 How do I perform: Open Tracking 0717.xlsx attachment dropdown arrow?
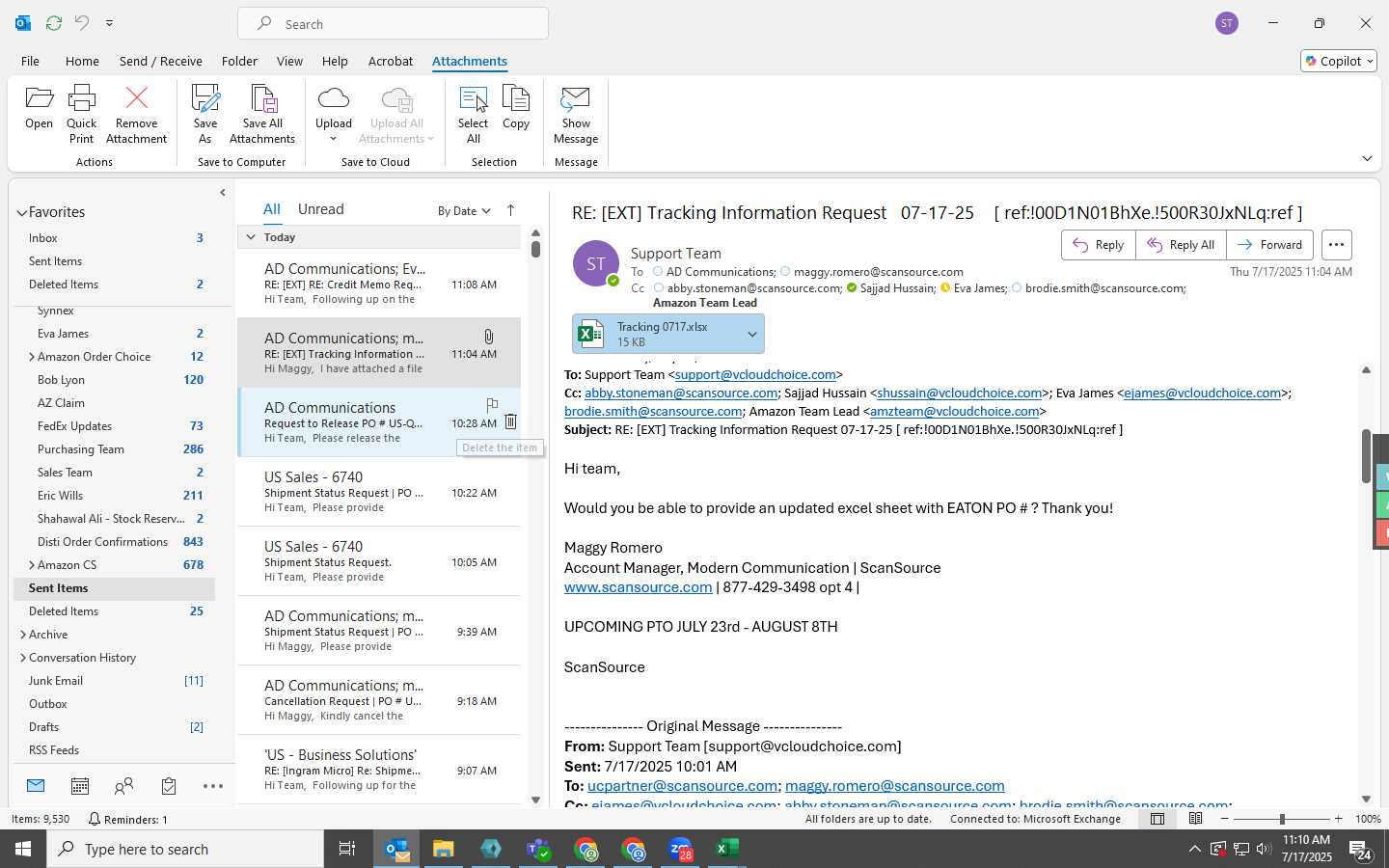coord(752,334)
